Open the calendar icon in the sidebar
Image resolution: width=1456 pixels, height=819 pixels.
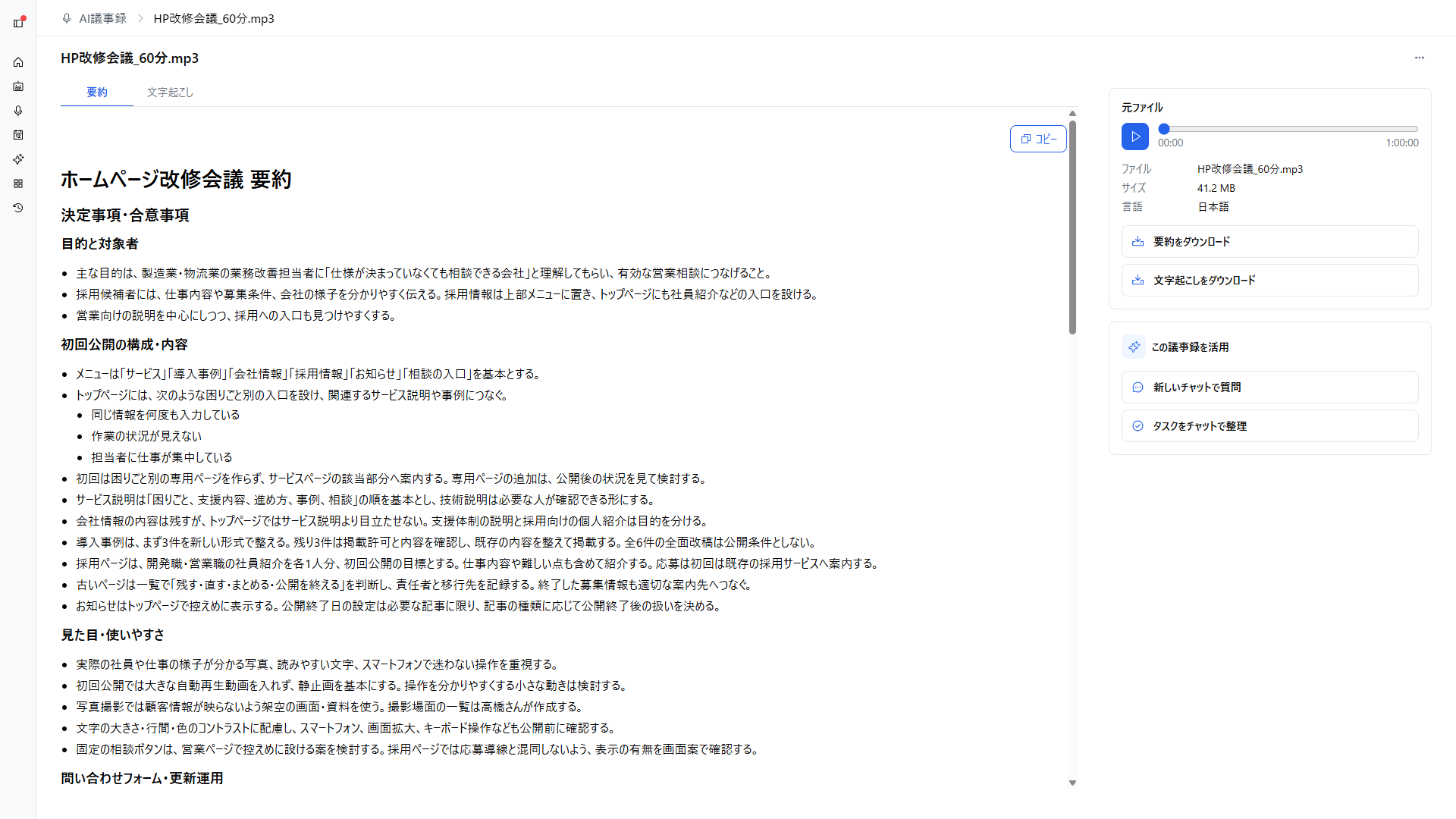click(x=18, y=135)
